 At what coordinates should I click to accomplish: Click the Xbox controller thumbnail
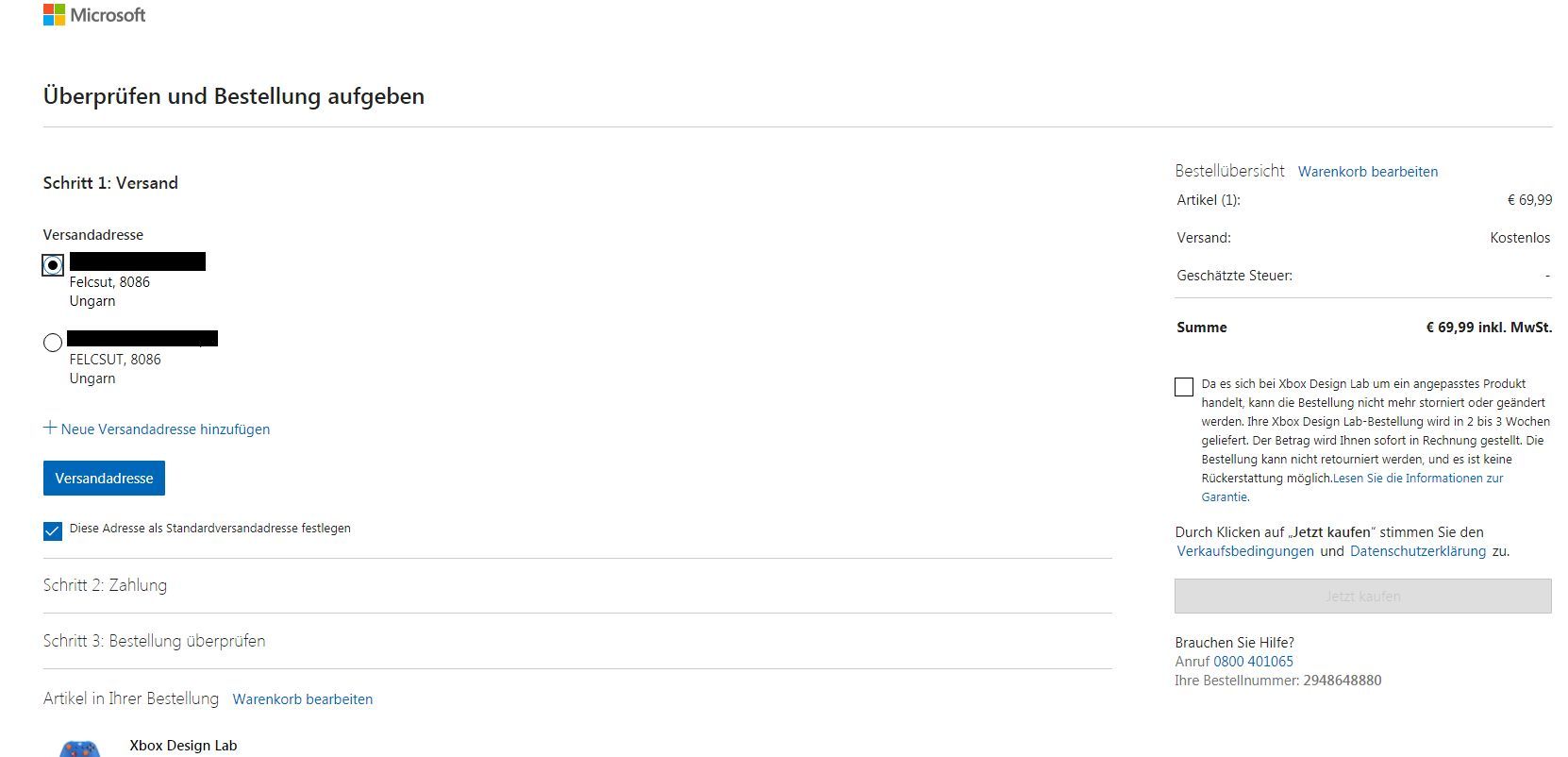pyautogui.click(x=78, y=748)
